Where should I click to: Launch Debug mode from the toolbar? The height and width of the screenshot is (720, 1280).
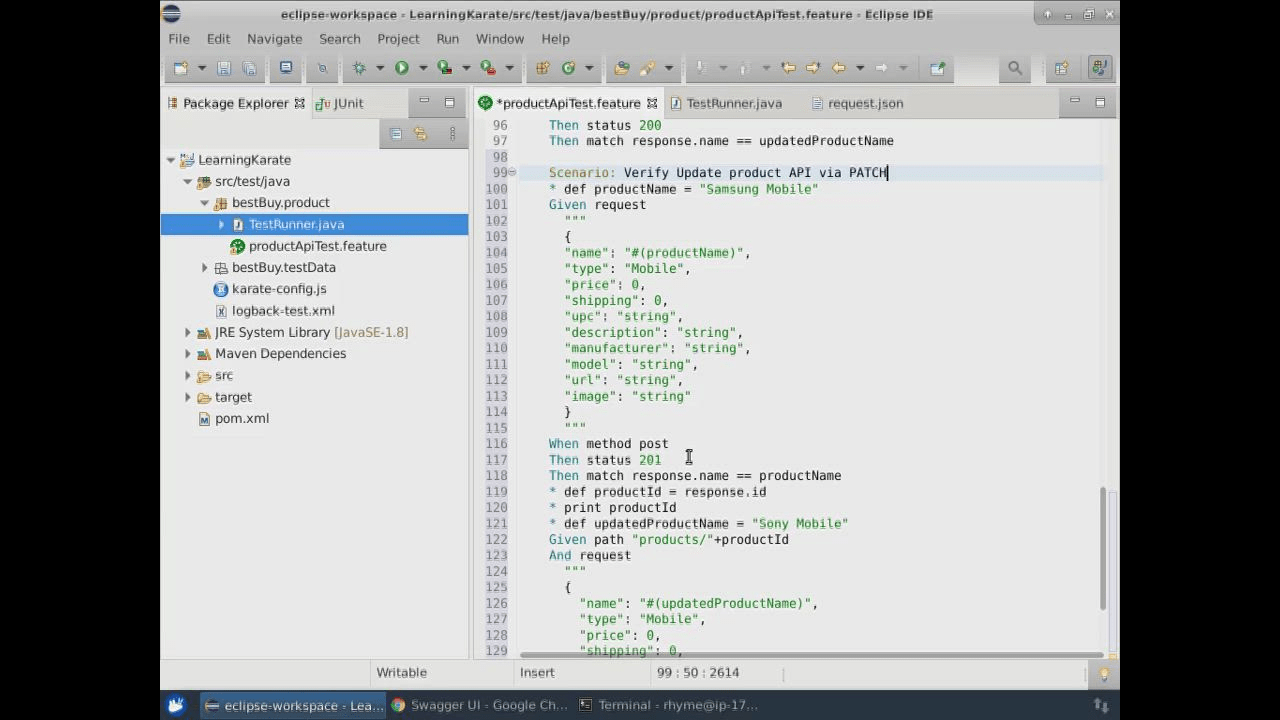360,67
